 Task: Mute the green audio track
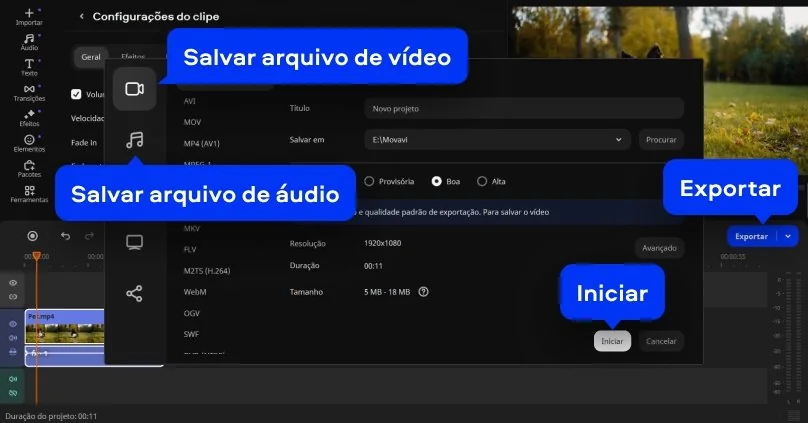click(13, 379)
